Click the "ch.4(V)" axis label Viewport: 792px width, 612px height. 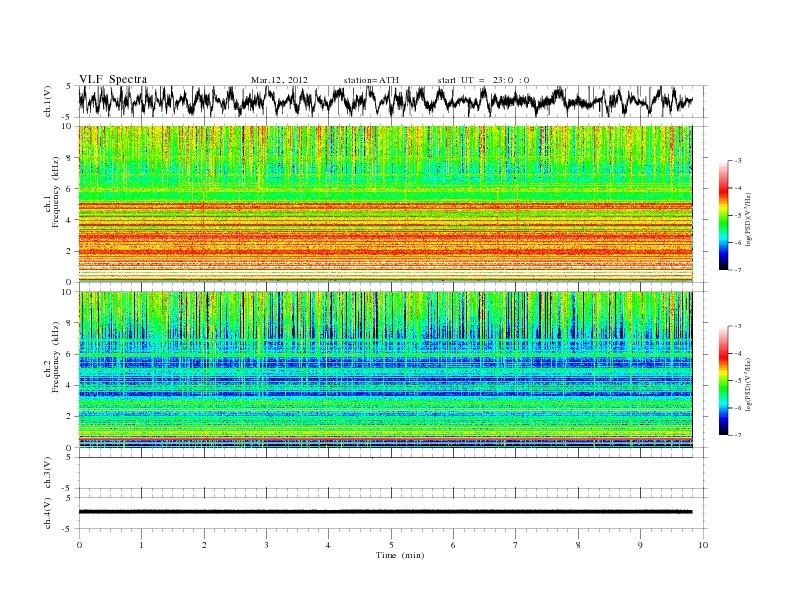48,513
